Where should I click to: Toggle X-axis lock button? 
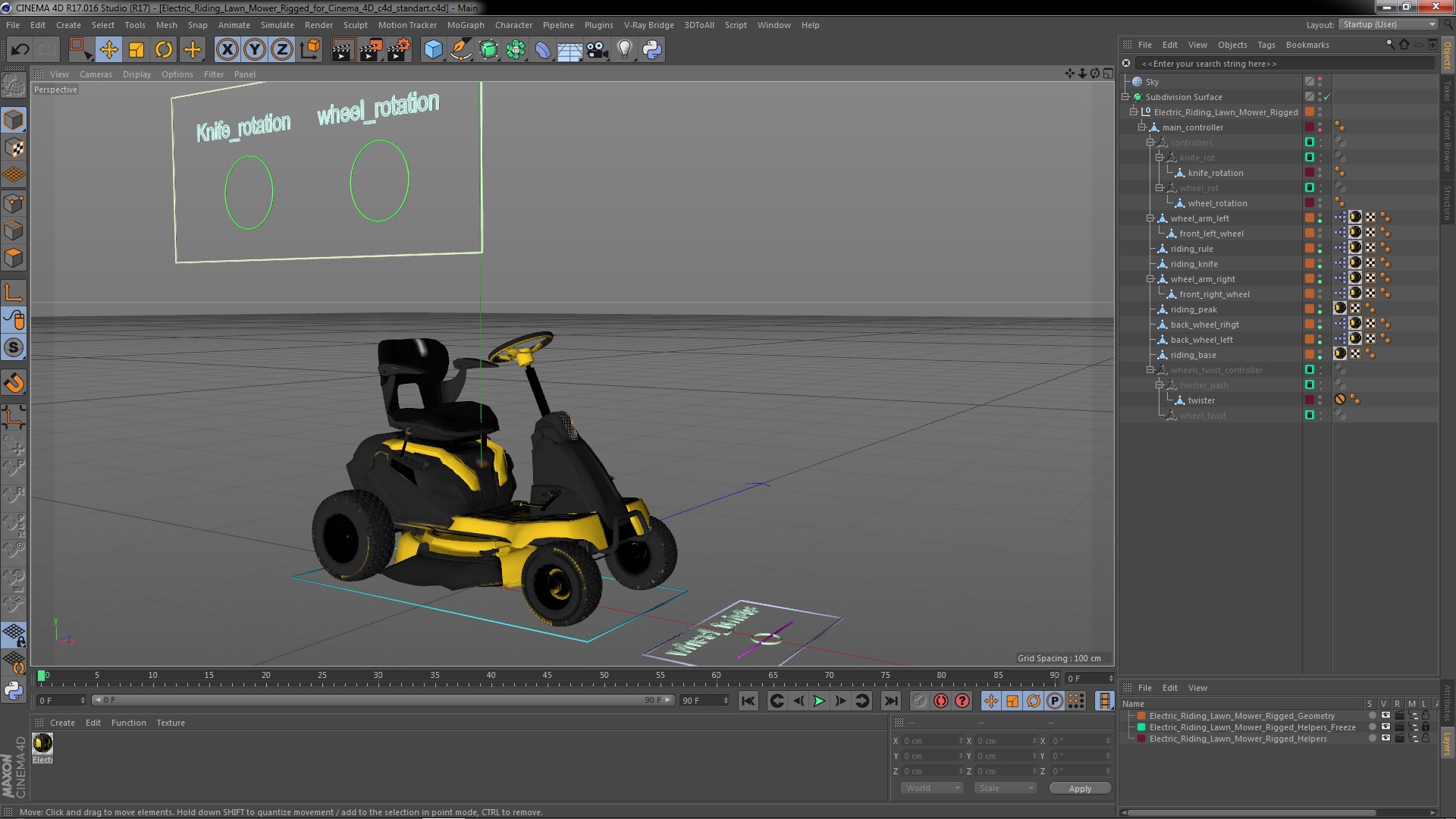pos(227,50)
